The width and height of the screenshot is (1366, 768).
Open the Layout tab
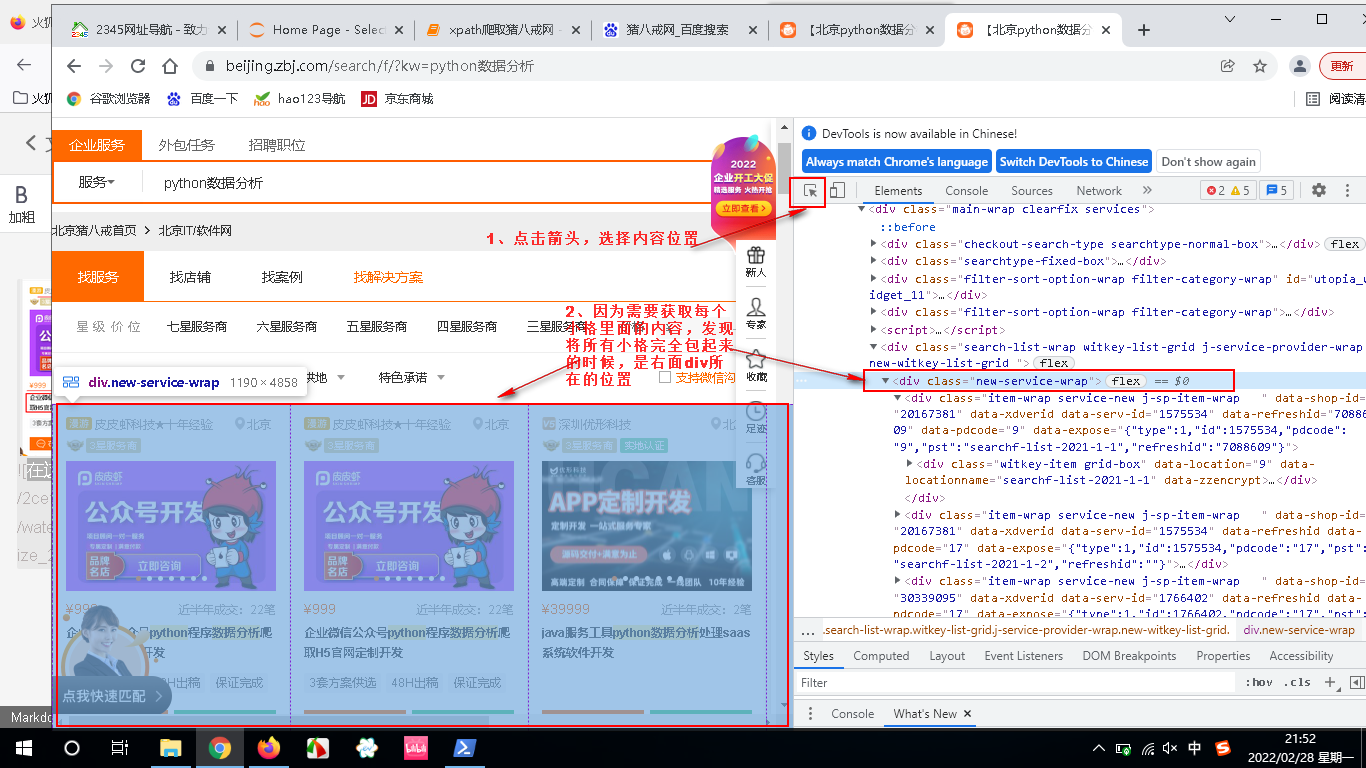click(947, 656)
